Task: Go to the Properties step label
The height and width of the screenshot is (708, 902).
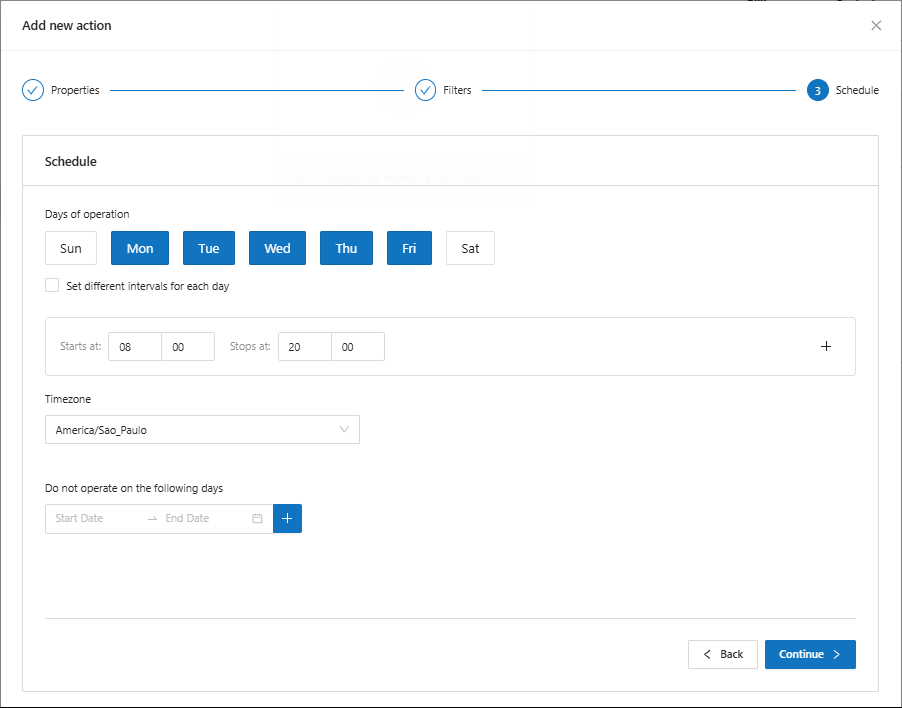Action: click(75, 90)
